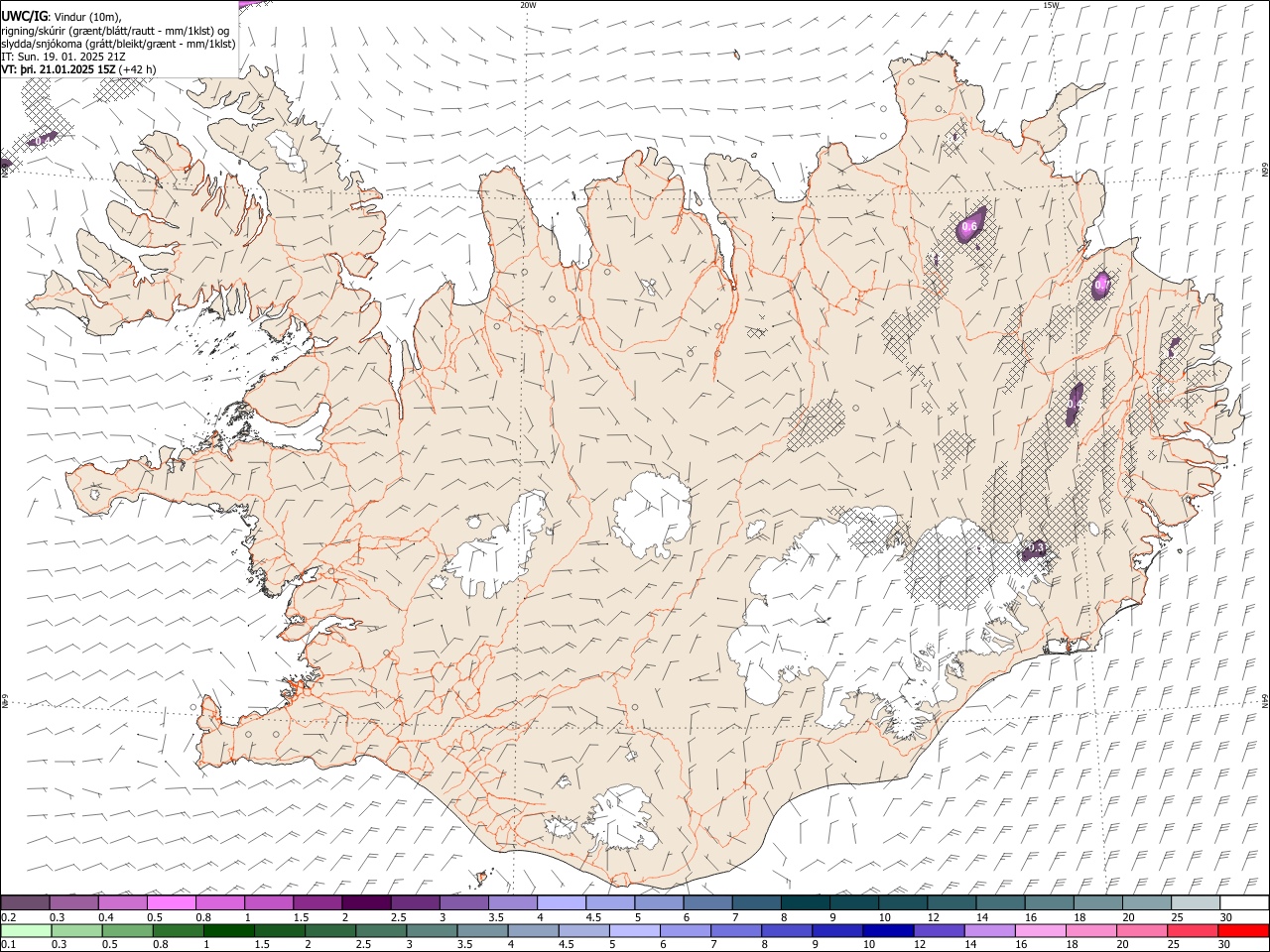The height and width of the screenshot is (952, 1270).
Task: Pick the upper scale swatch starting at 14
Action: click(1001, 902)
